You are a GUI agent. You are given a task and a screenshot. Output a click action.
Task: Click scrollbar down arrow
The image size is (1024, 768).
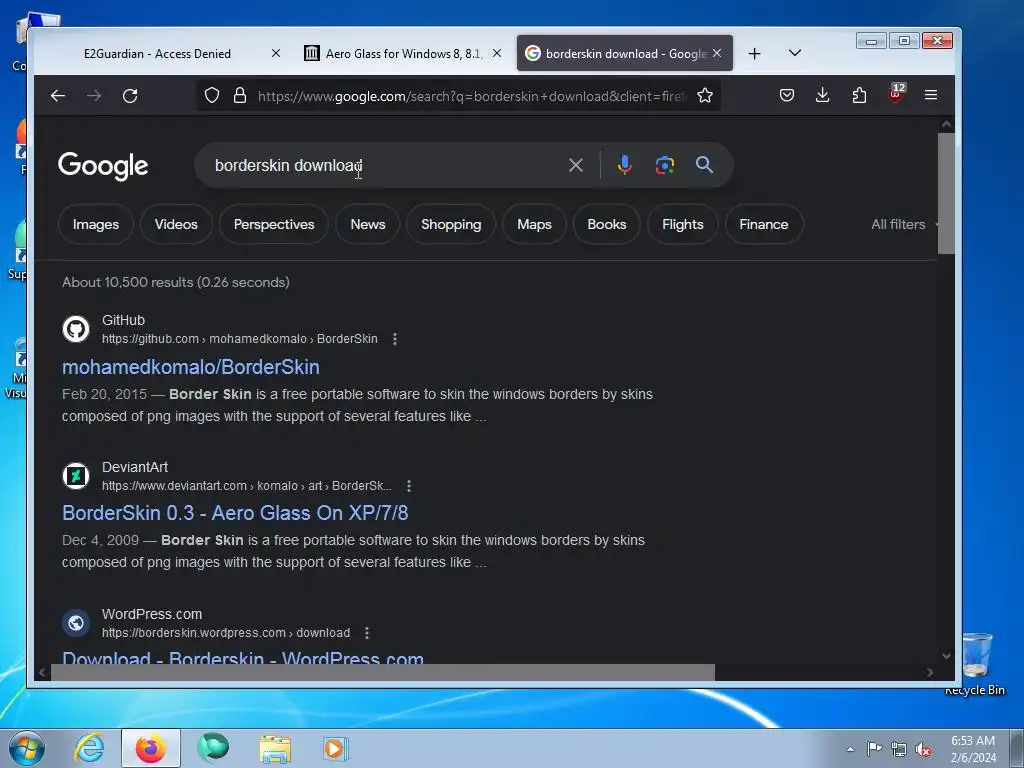[x=946, y=656]
